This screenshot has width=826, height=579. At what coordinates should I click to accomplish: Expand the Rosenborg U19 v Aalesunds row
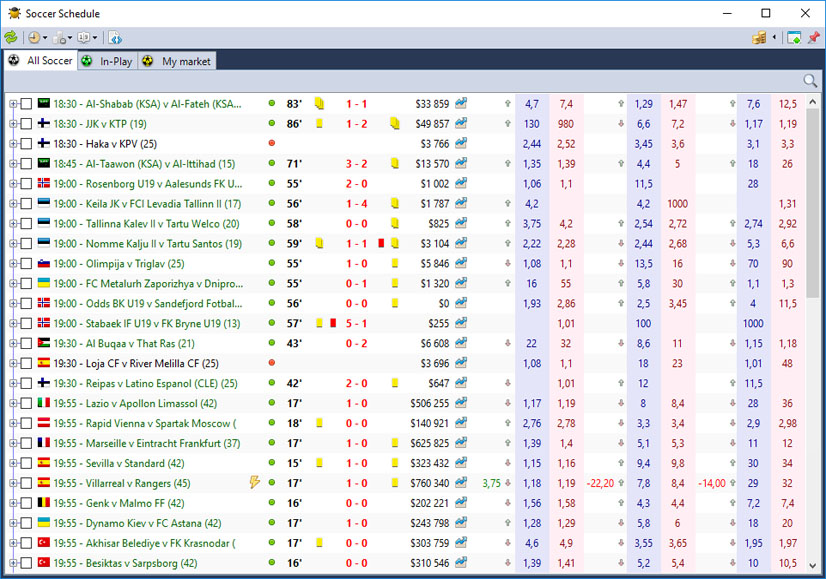(x=13, y=184)
